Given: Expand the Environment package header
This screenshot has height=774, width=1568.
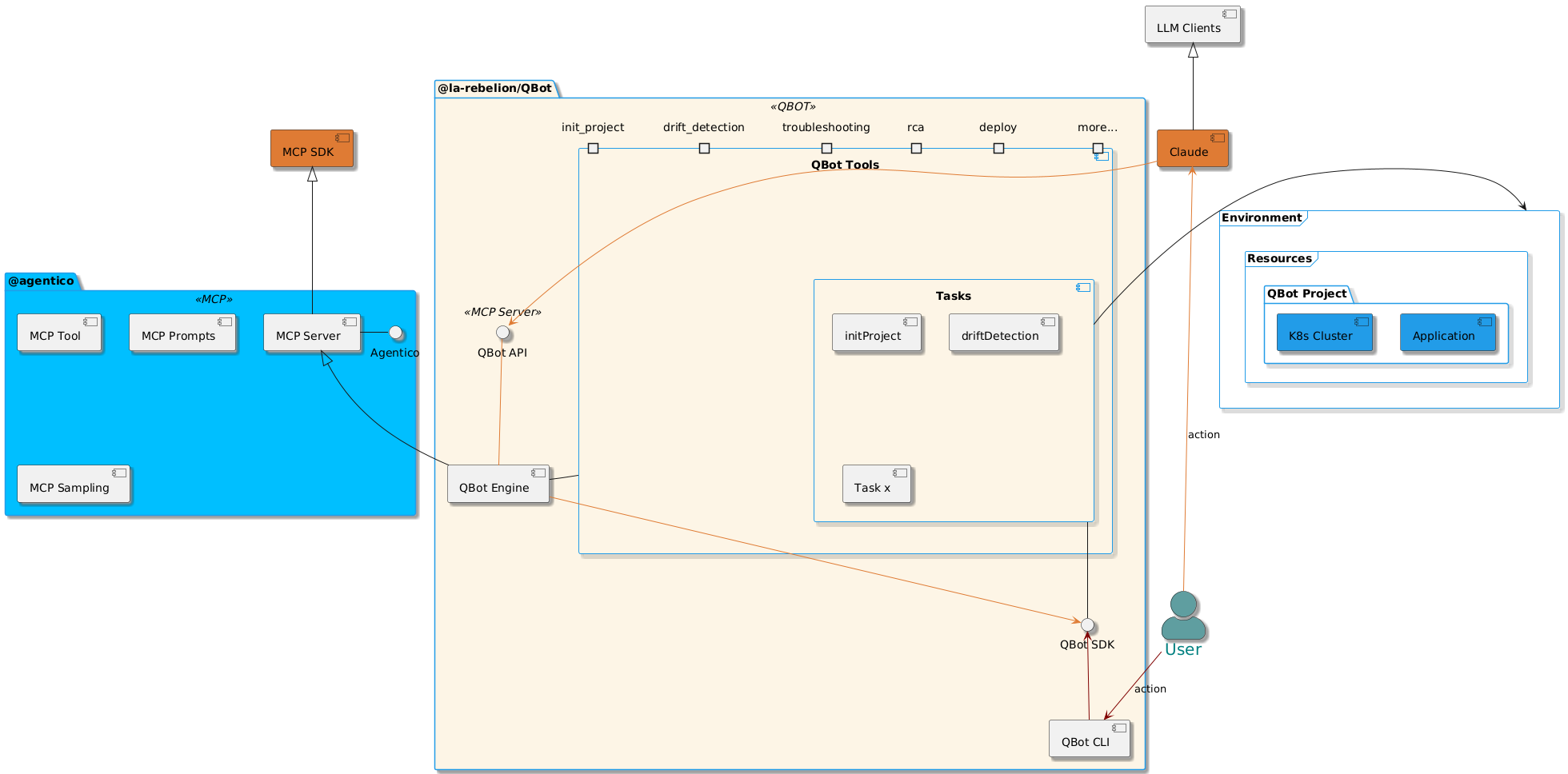Looking at the screenshot, I should (x=1262, y=217).
